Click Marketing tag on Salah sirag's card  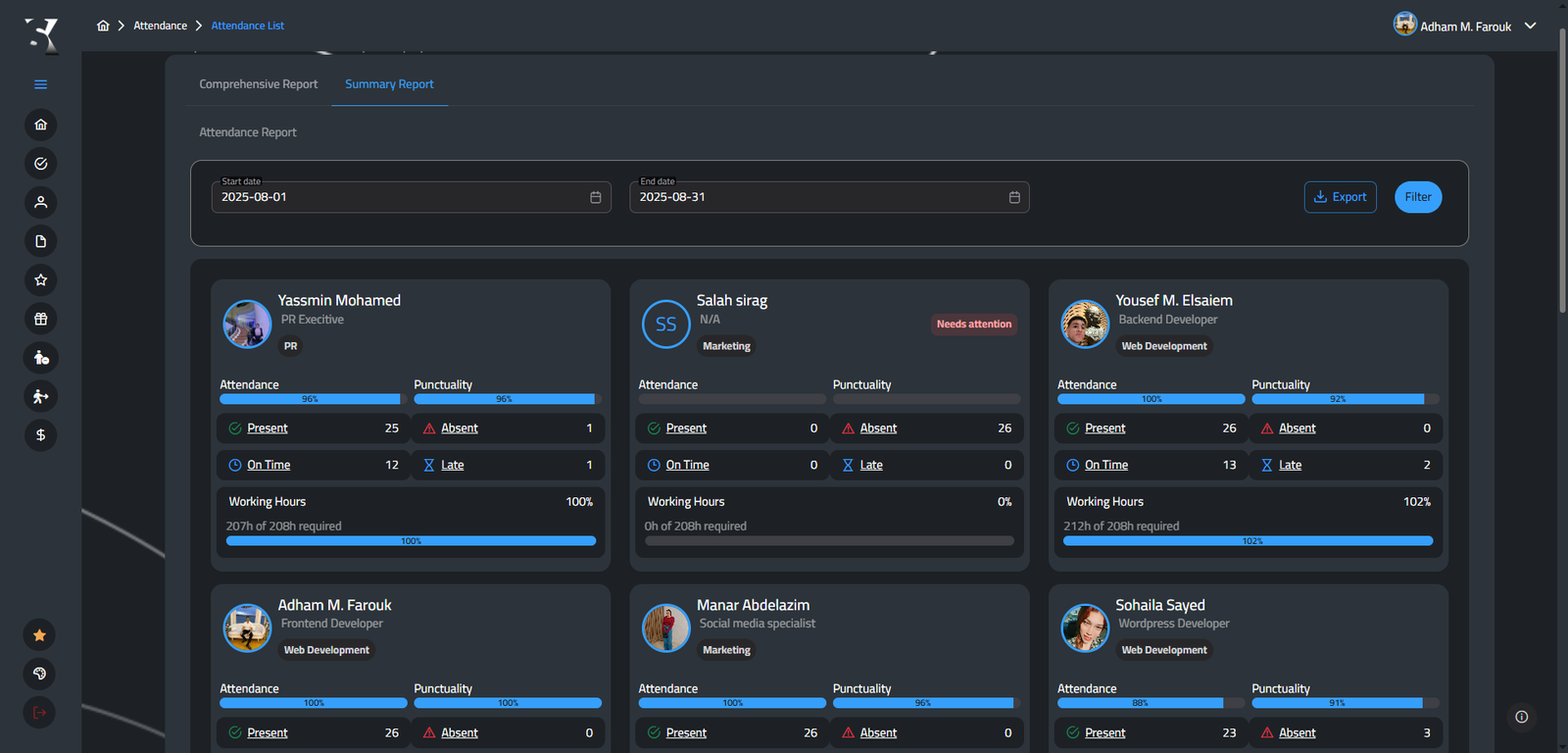pyautogui.click(x=726, y=346)
